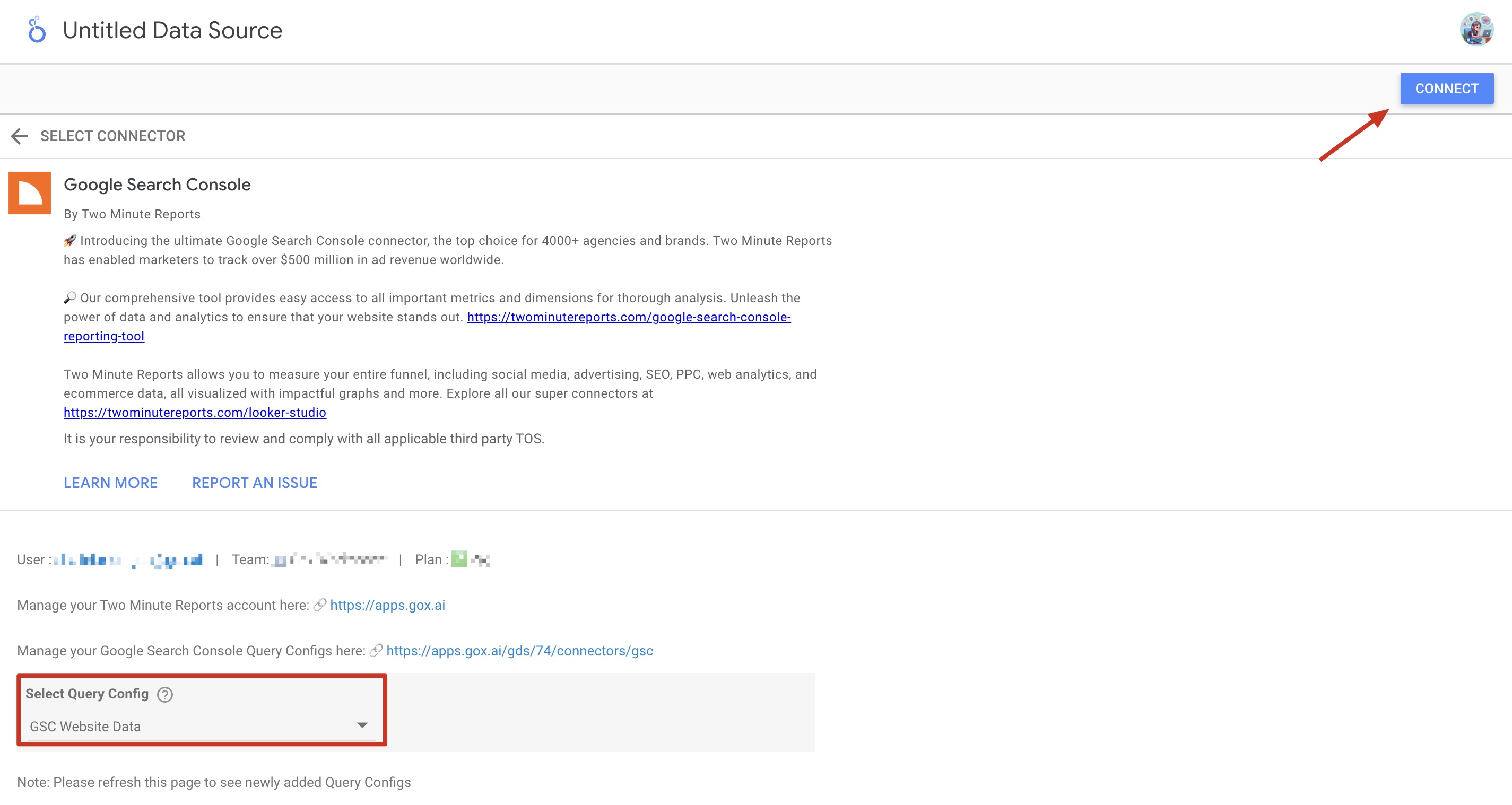The height and width of the screenshot is (805, 1512).
Task: Open the GSC Website Data query config dropdown
Action: pyautogui.click(x=201, y=727)
